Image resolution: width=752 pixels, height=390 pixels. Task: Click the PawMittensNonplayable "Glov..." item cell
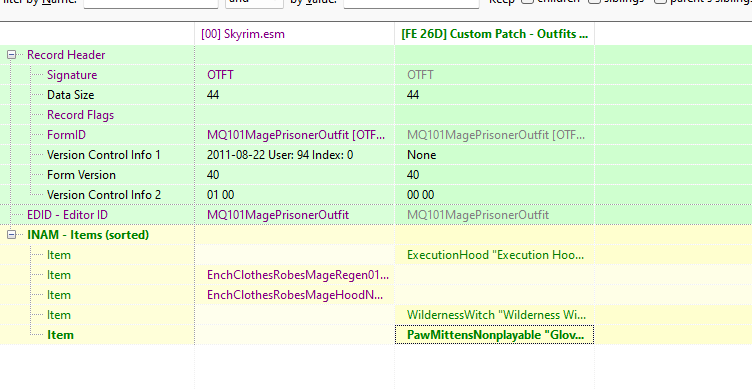click(494, 335)
